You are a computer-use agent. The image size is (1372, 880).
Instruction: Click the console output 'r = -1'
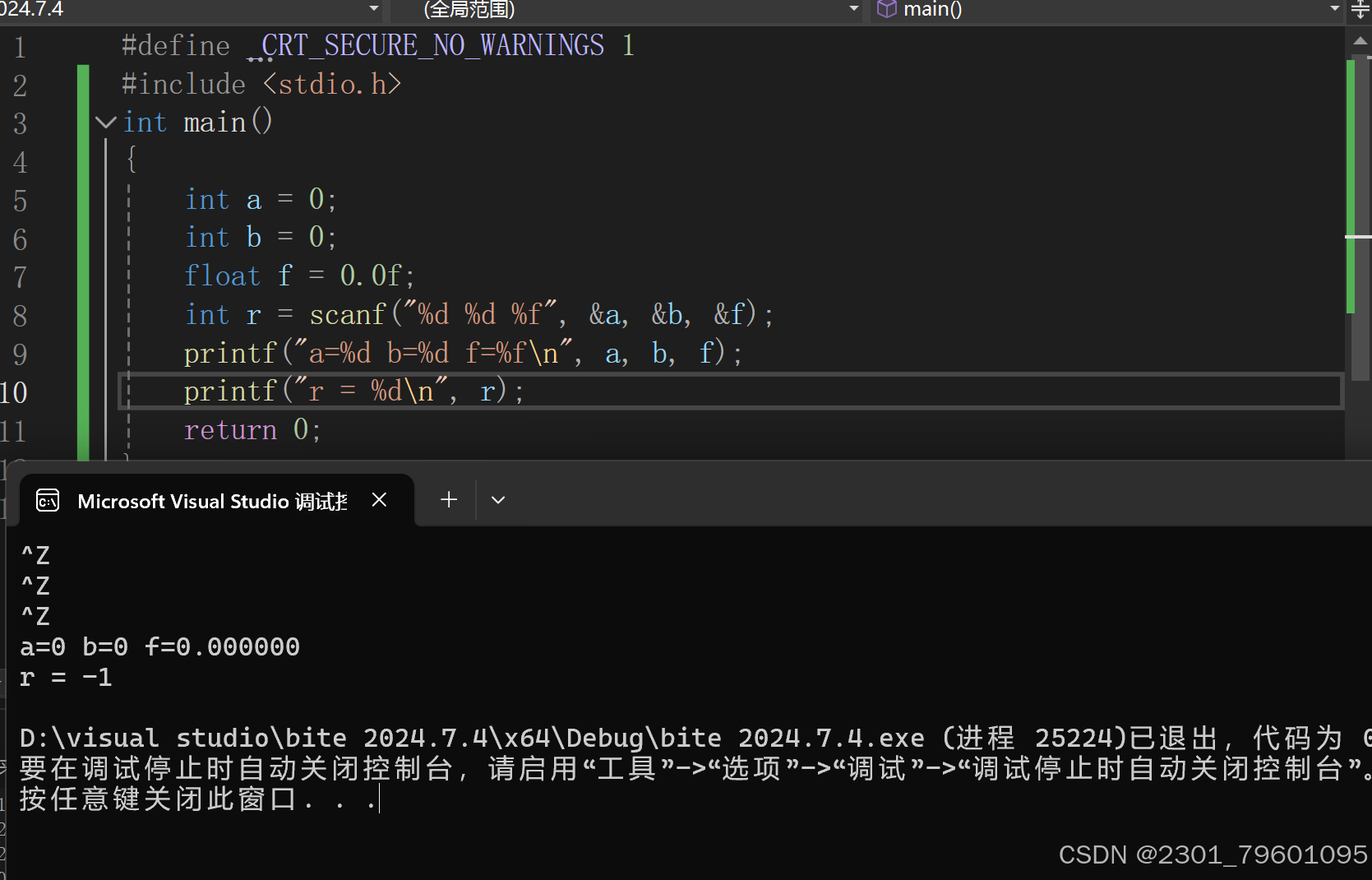(66, 678)
